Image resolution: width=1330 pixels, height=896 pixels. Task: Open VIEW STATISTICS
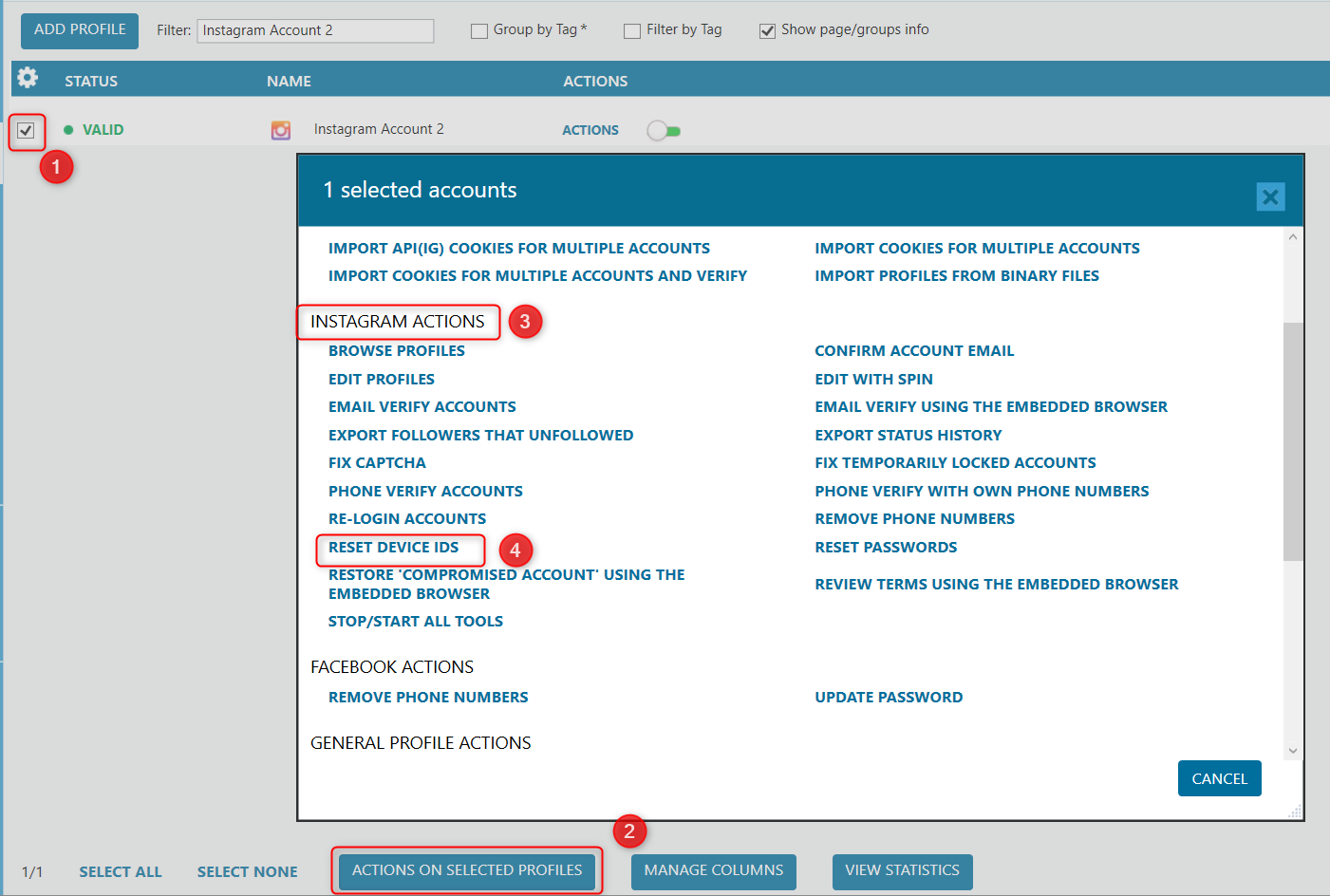(x=903, y=871)
